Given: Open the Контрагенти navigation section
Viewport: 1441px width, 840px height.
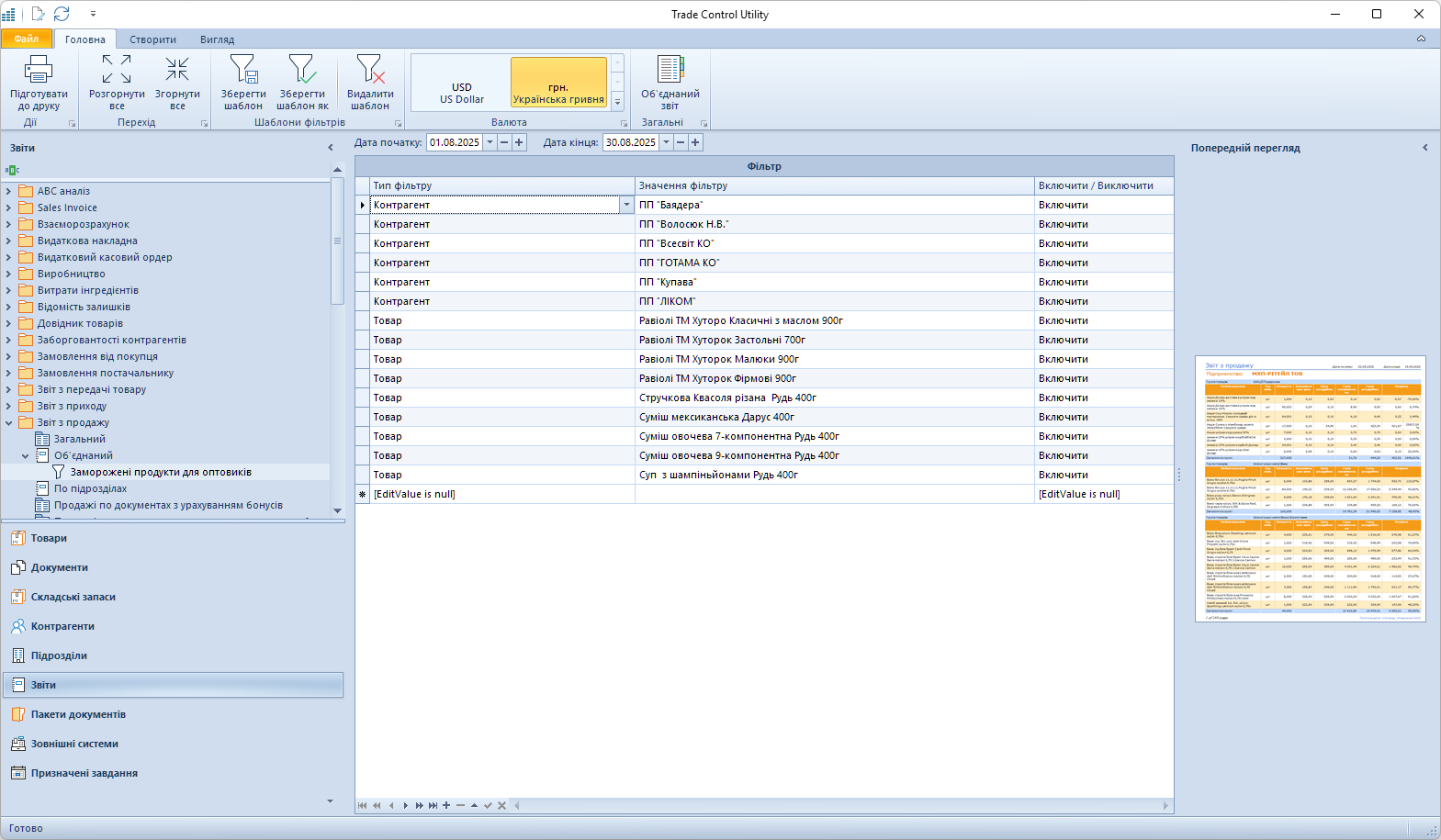Looking at the screenshot, I should click(62, 626).
